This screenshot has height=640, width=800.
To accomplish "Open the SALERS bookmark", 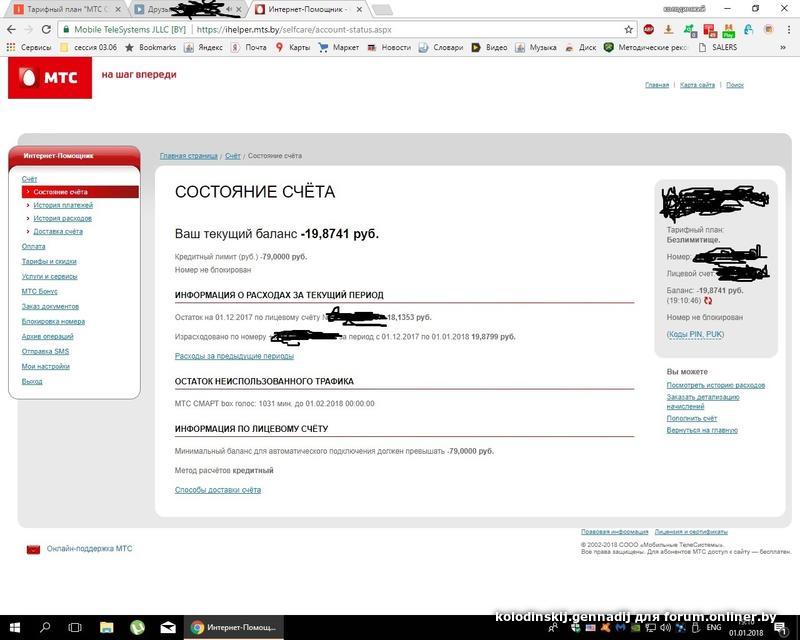I will pos(717,47).
